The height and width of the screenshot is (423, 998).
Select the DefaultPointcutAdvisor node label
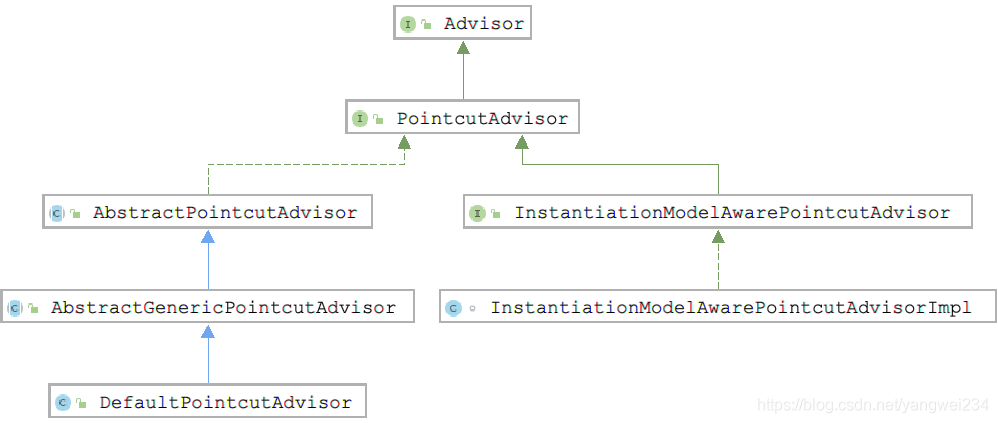tap(225, 403)
